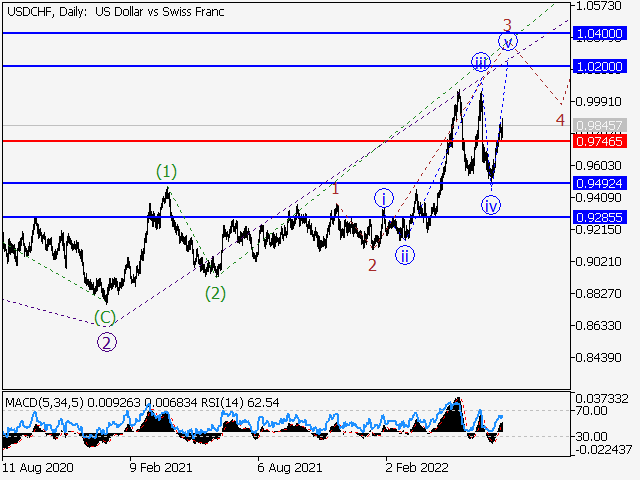Select the red wave 3 label
The width and height of the screenshot is (640, 480).
[x=507, y=25]
